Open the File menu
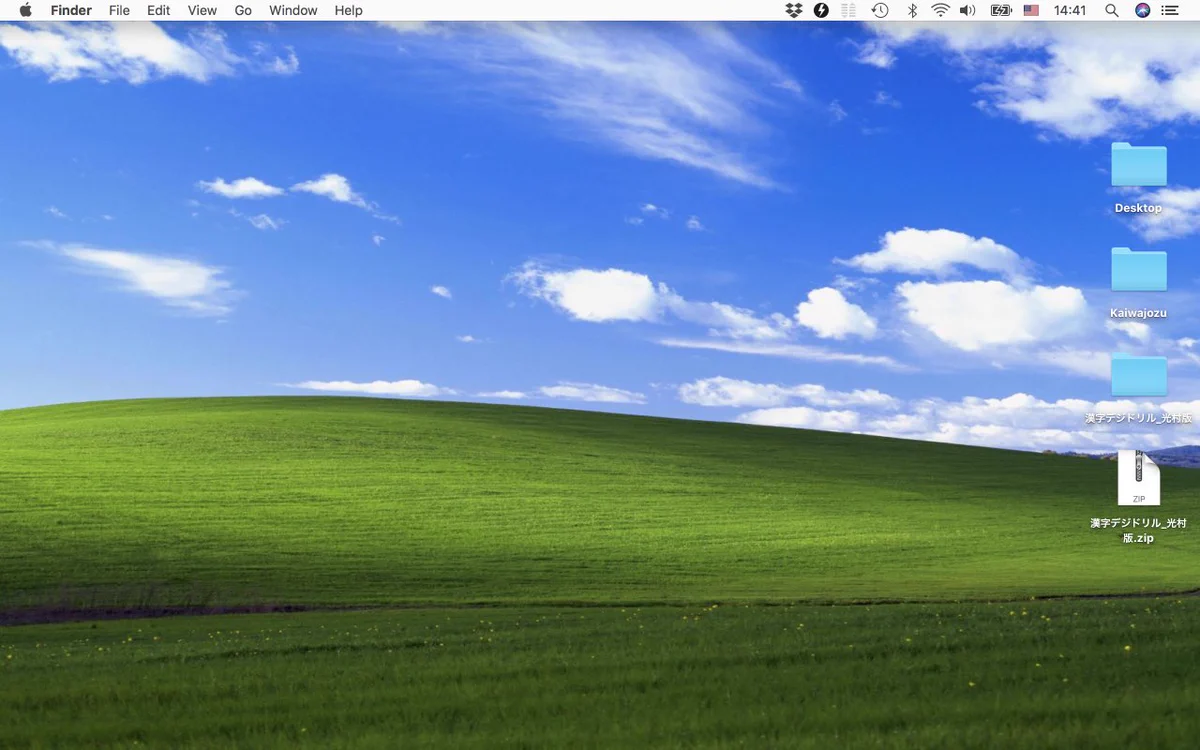The image size is (1200, 750). pyautogui.click(x=119, y=10)
